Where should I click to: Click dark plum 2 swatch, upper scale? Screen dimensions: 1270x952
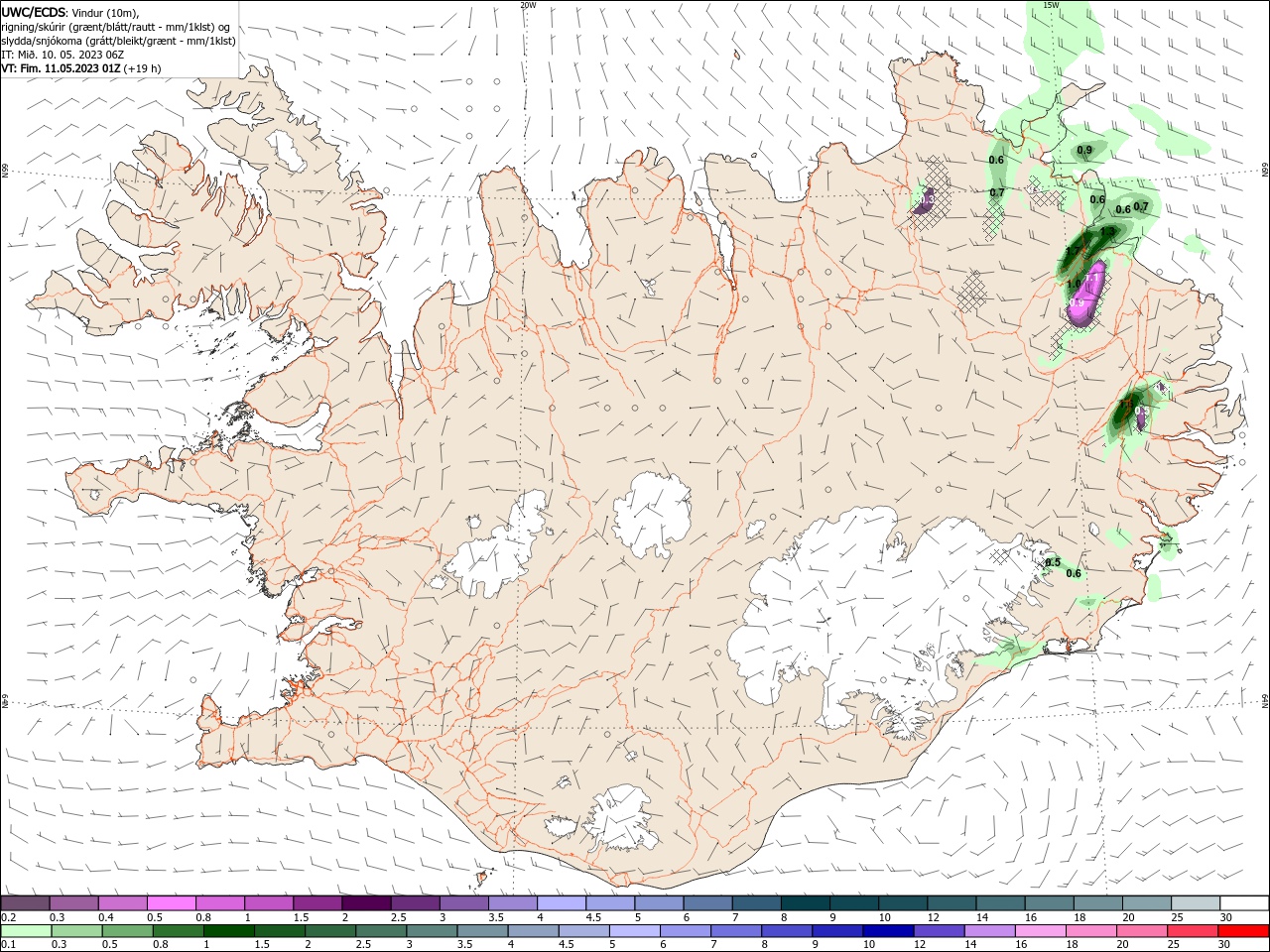365,903
